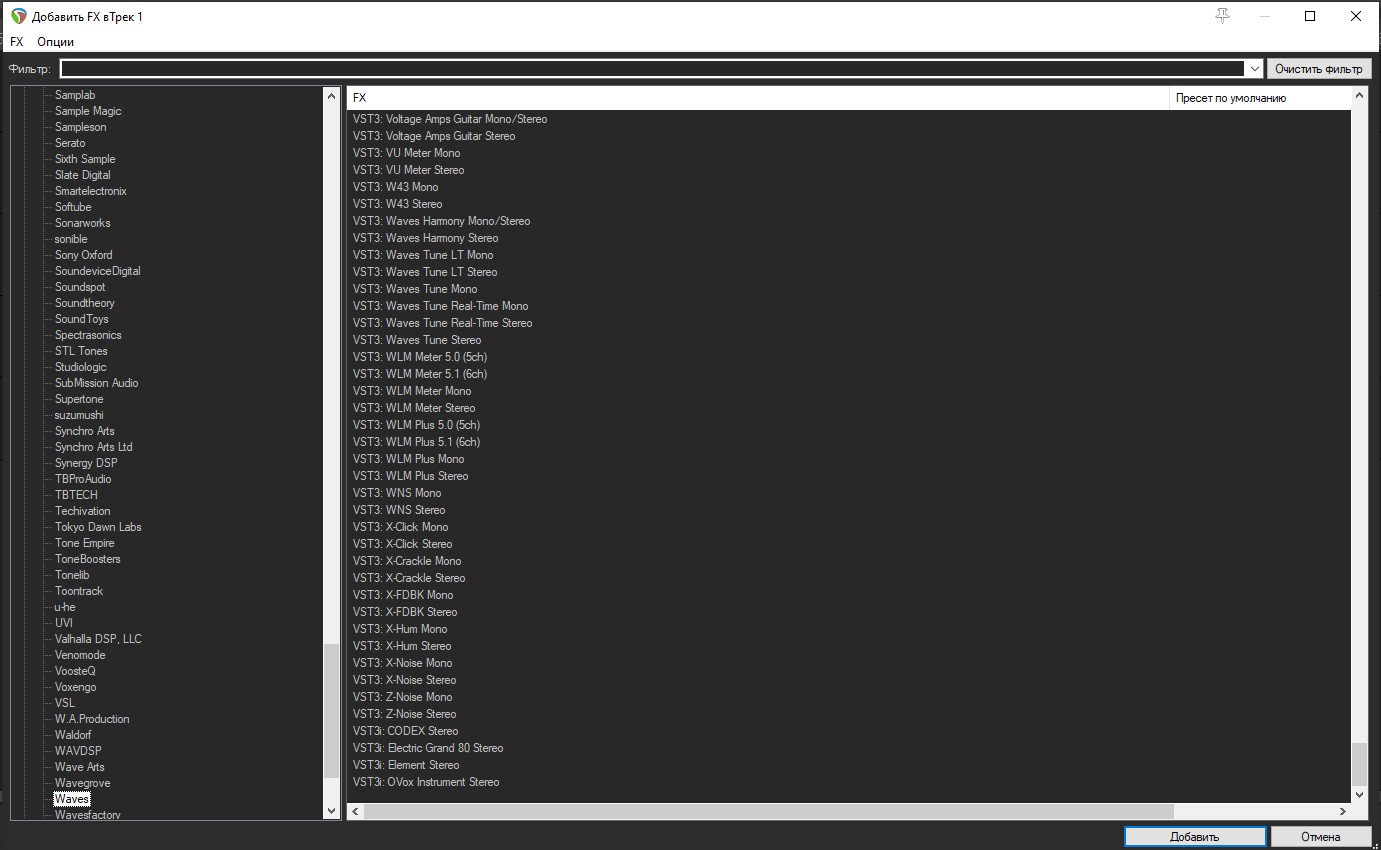Select VST3: VU Meter Stereo
This screenshot has width=1381, height=850.
408,170
